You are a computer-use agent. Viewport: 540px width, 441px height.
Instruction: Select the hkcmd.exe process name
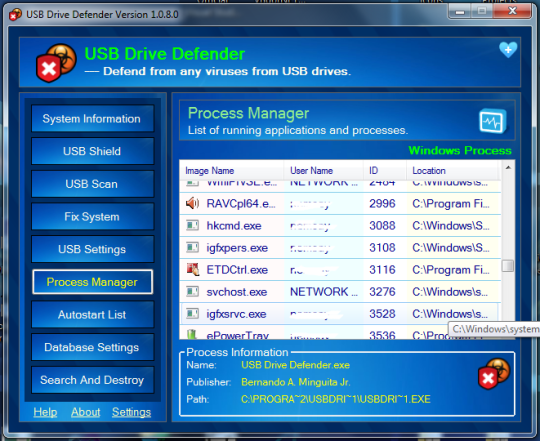click(234, 225)
